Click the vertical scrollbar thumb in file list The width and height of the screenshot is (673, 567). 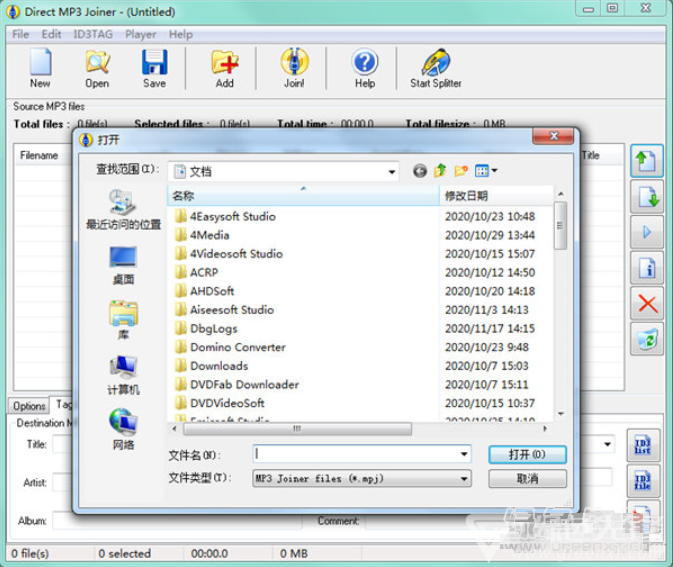[x=560, y=225]
